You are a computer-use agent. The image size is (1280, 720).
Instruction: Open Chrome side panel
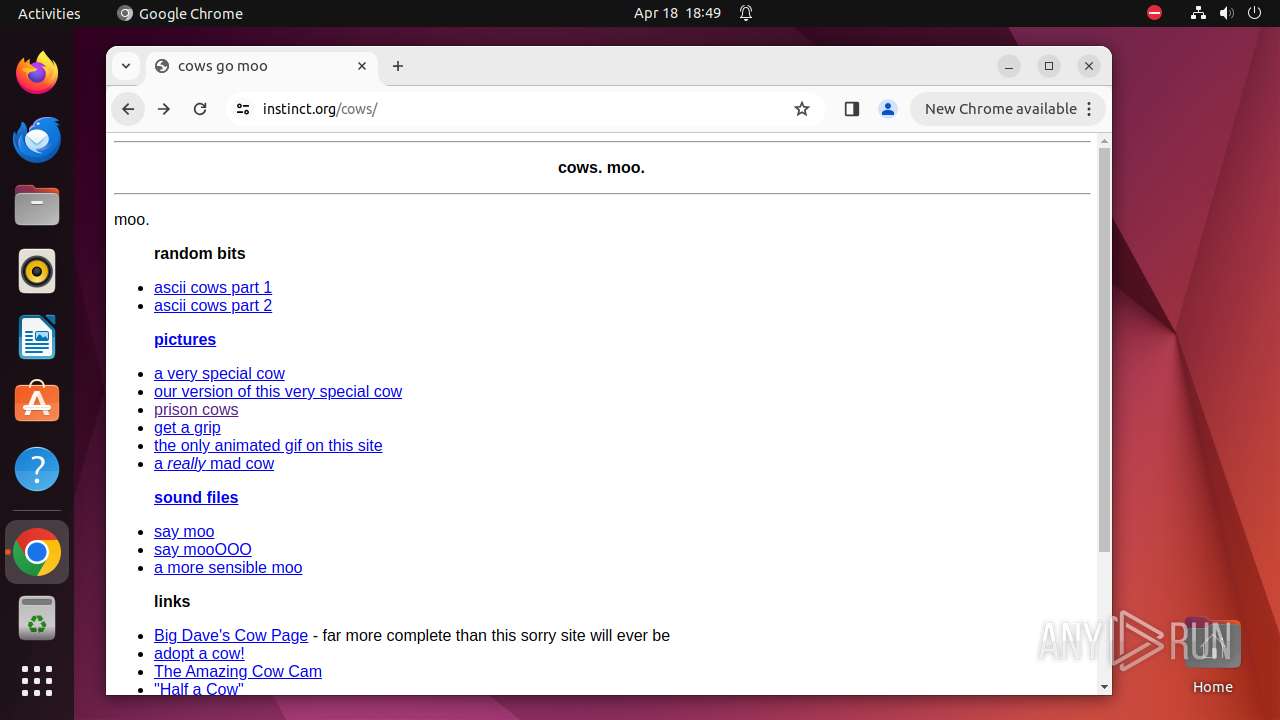pos(852,109)
